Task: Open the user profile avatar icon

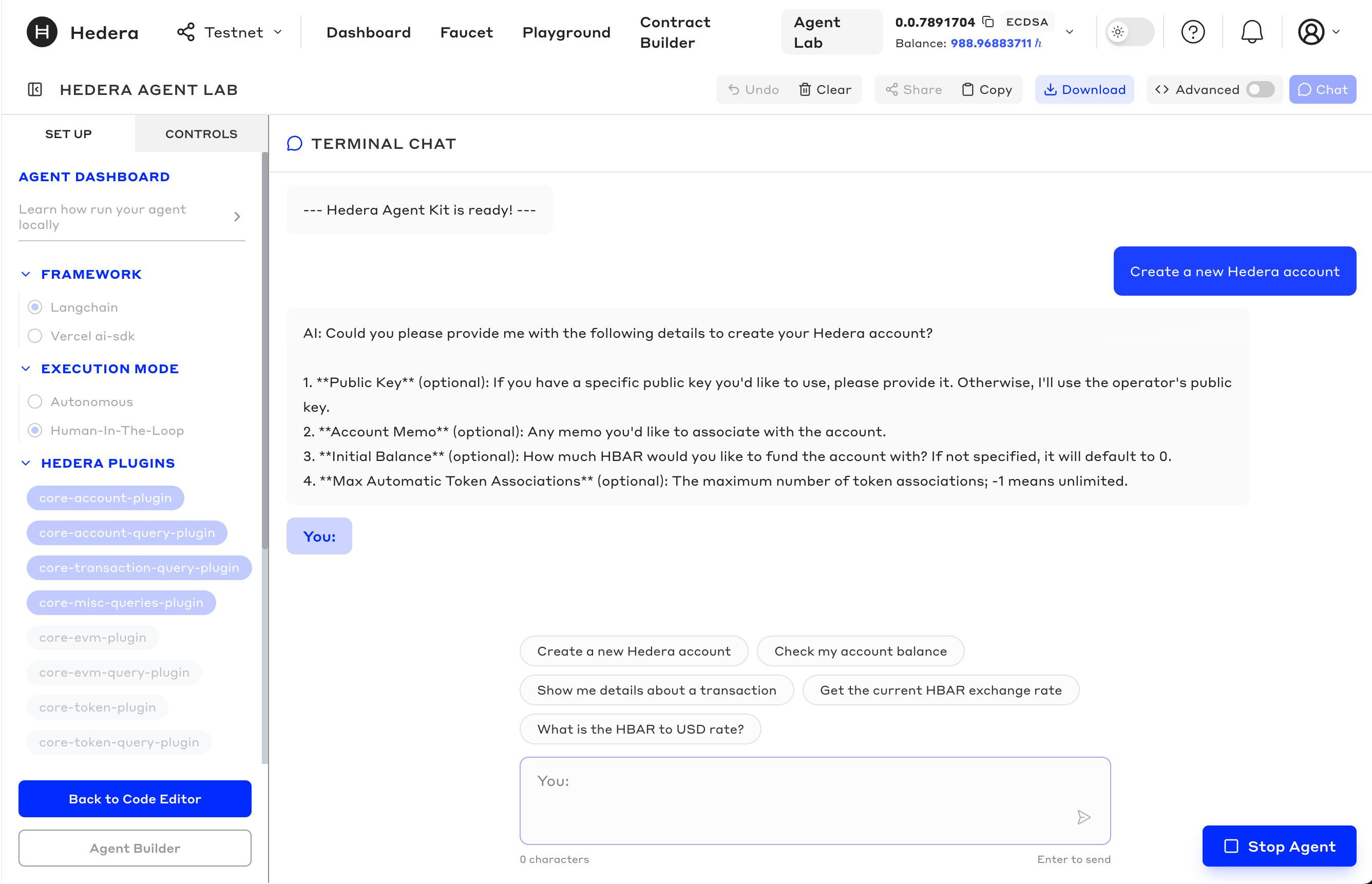Action: [x=1311, y=32]
